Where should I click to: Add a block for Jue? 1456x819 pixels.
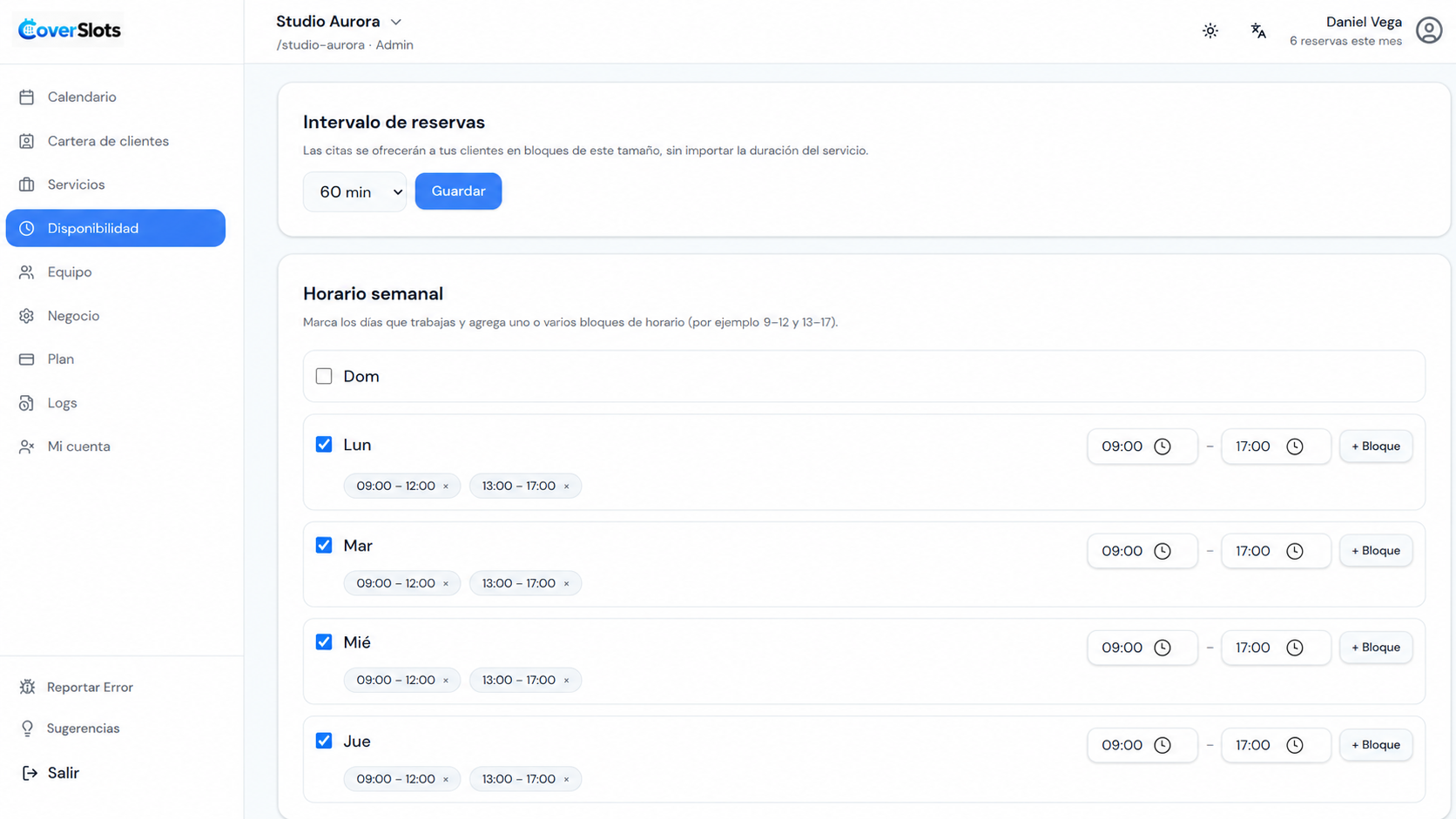pyautogui.click(x=1376, y=745)
